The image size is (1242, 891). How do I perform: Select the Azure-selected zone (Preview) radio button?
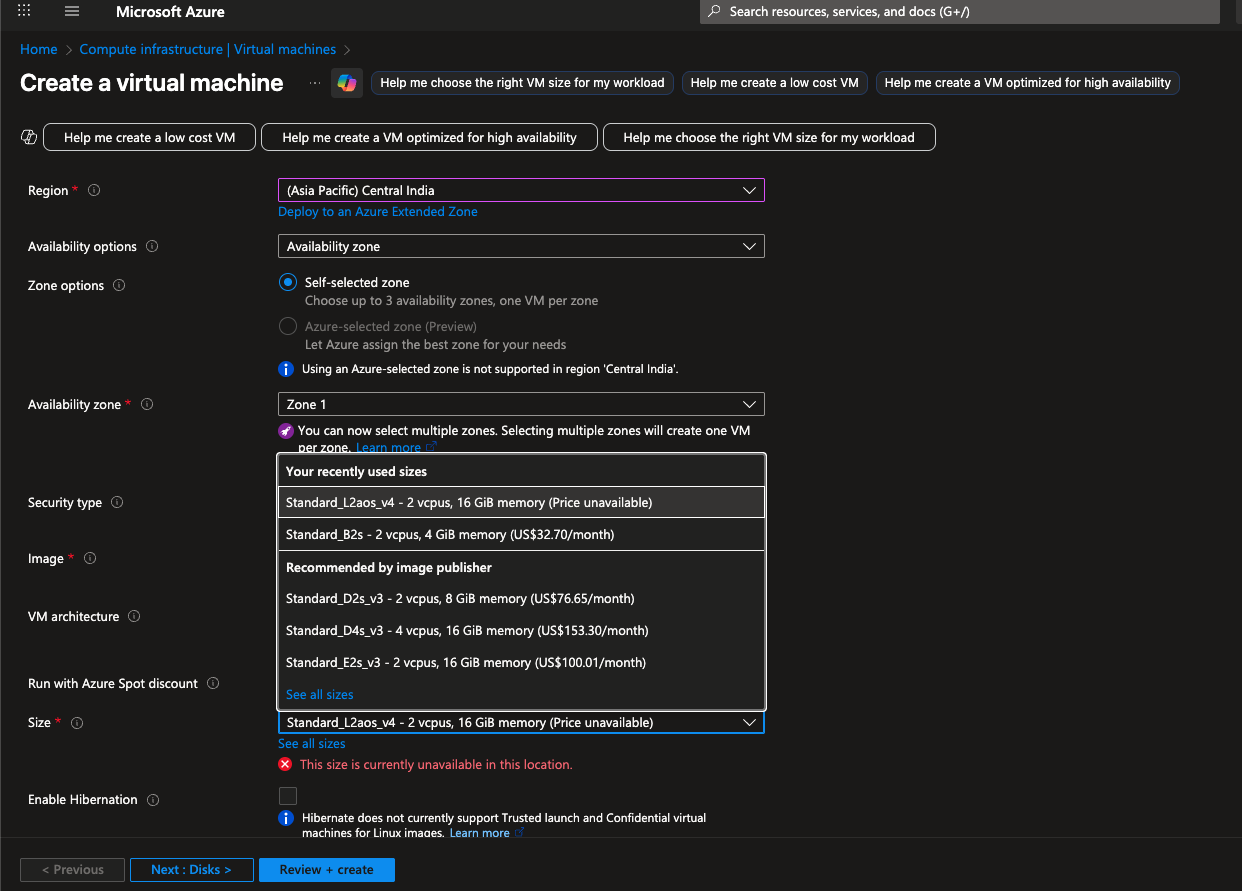pyautogui.click(x=288, y=326)
